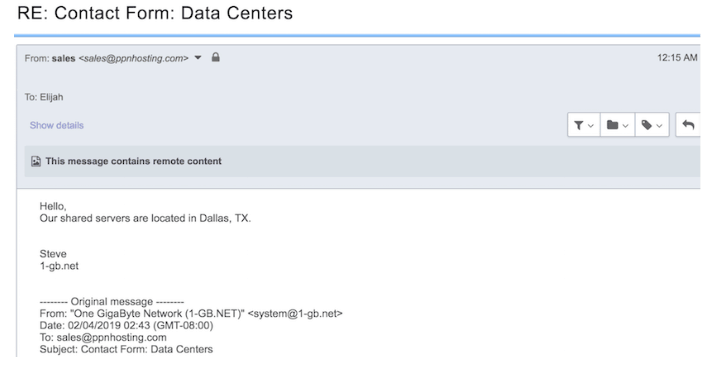Click sales@ppnhosting.com in the From field

pos(133,58)
